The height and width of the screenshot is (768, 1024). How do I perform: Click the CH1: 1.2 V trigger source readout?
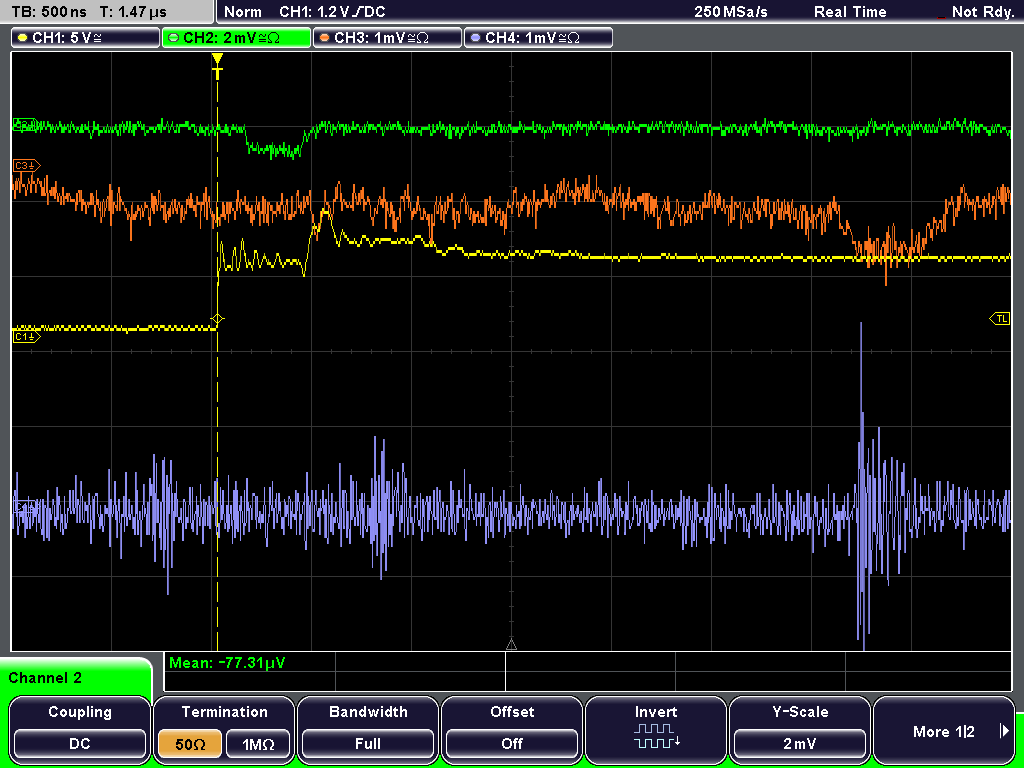332,12
